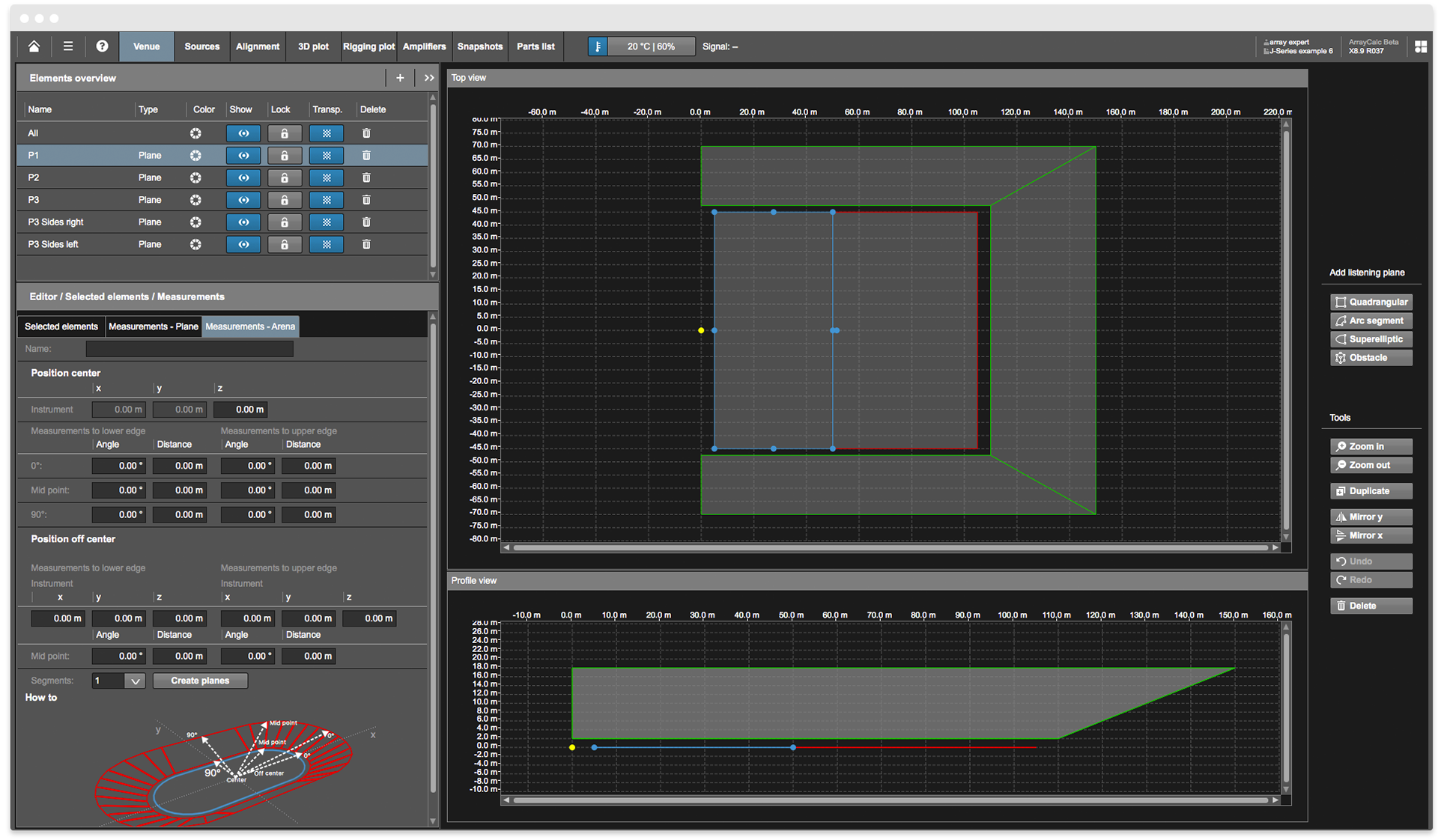Add new element with plus icon

tap(400, 78)
